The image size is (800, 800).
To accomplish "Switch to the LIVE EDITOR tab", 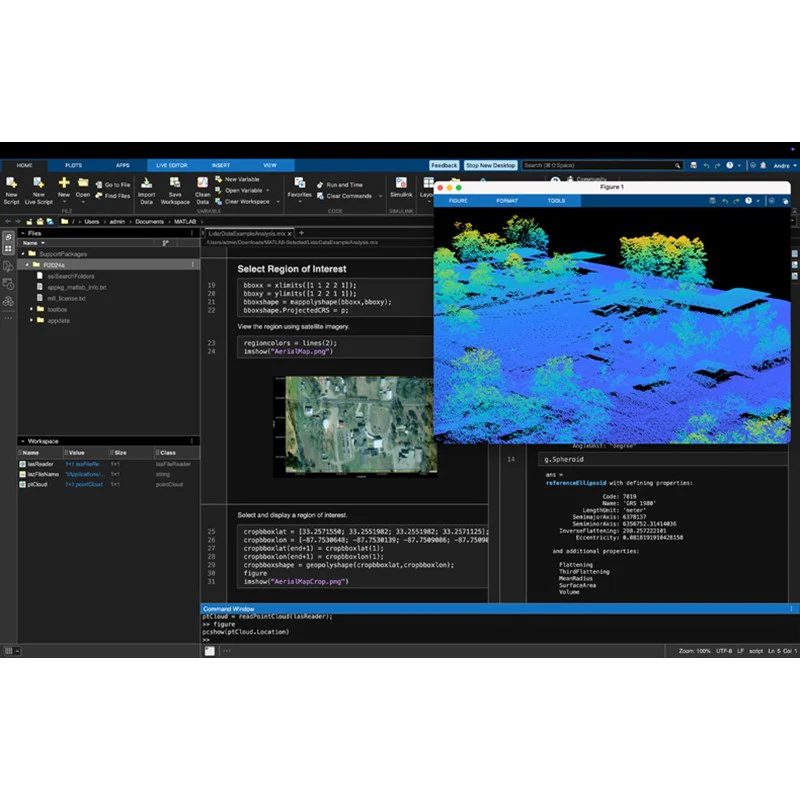I will [171, 165].
